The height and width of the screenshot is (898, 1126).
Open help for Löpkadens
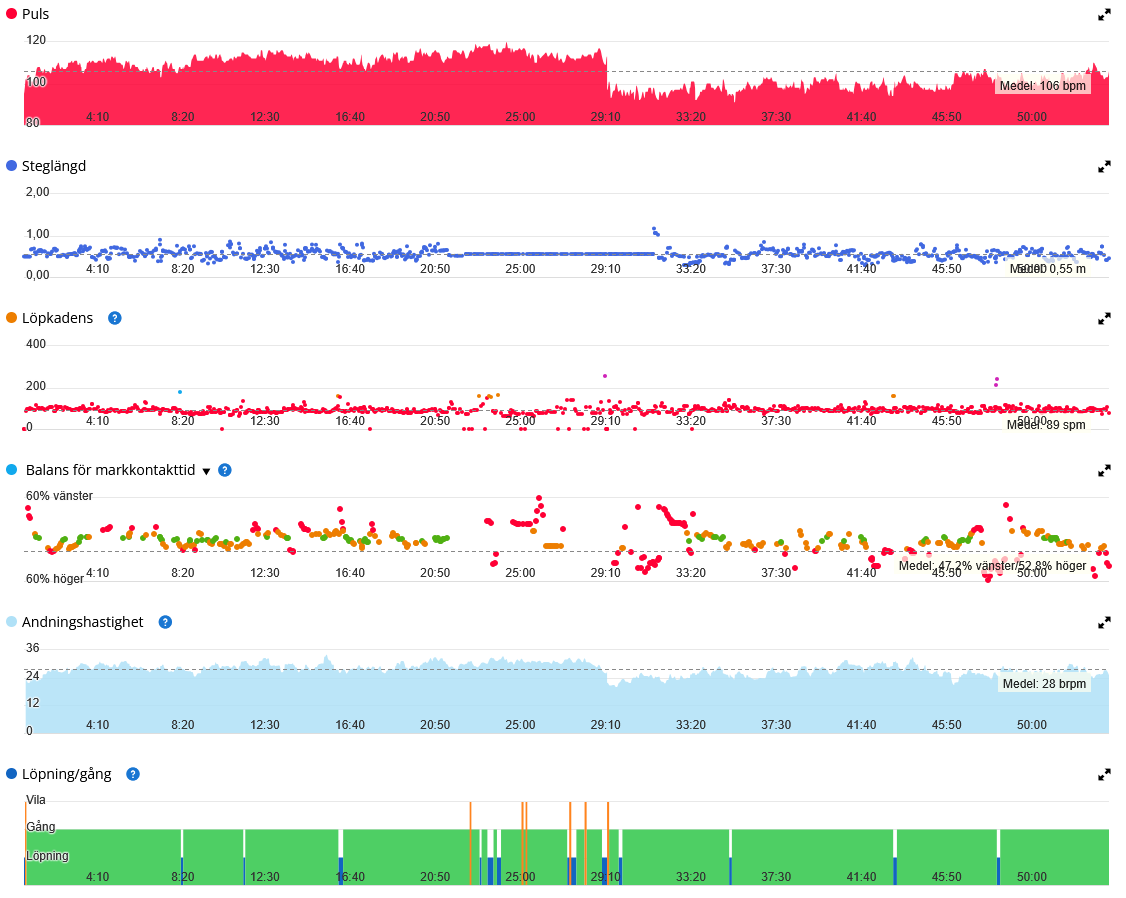pyautogui.click(x=114, y=318)
